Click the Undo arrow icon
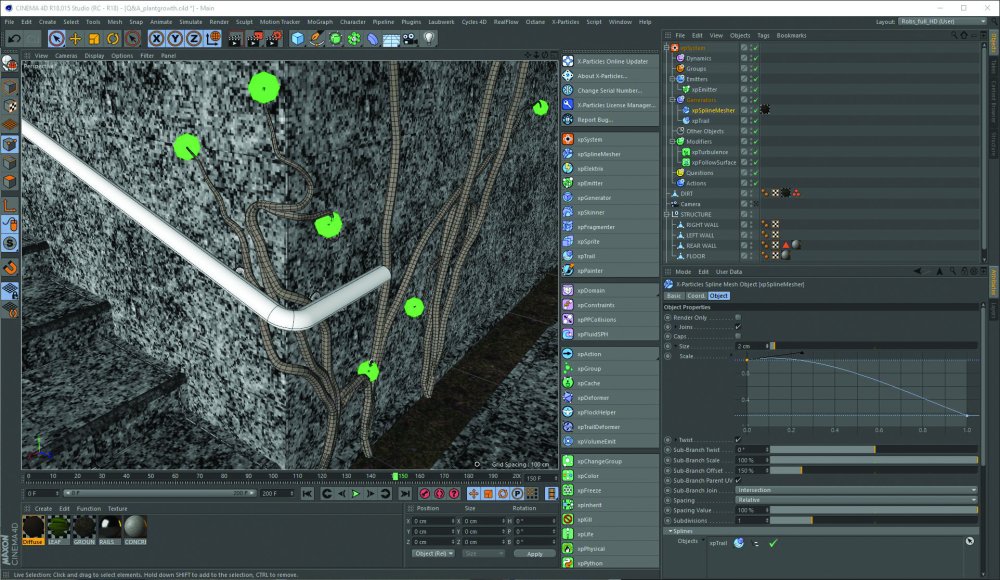 [14, 39]
